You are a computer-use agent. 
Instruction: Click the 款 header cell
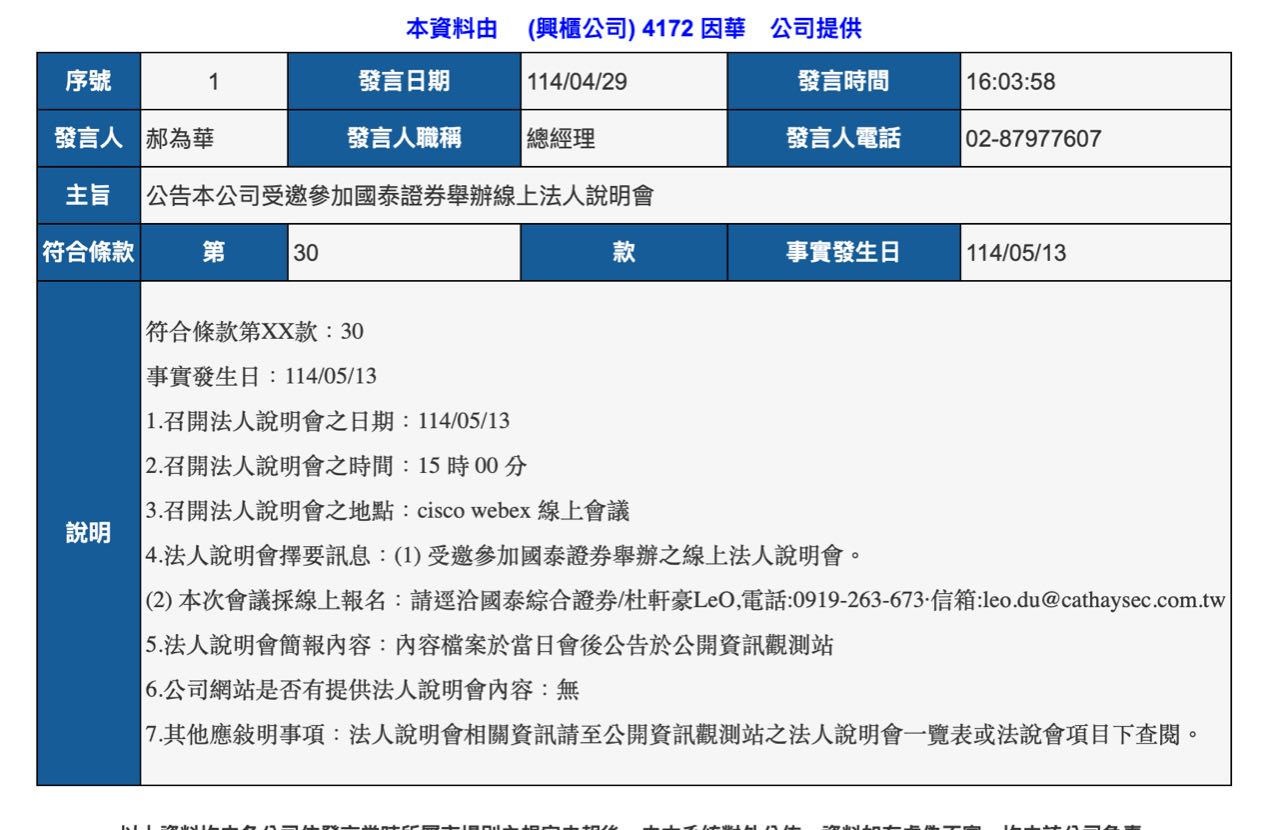(x=624, y=252)
